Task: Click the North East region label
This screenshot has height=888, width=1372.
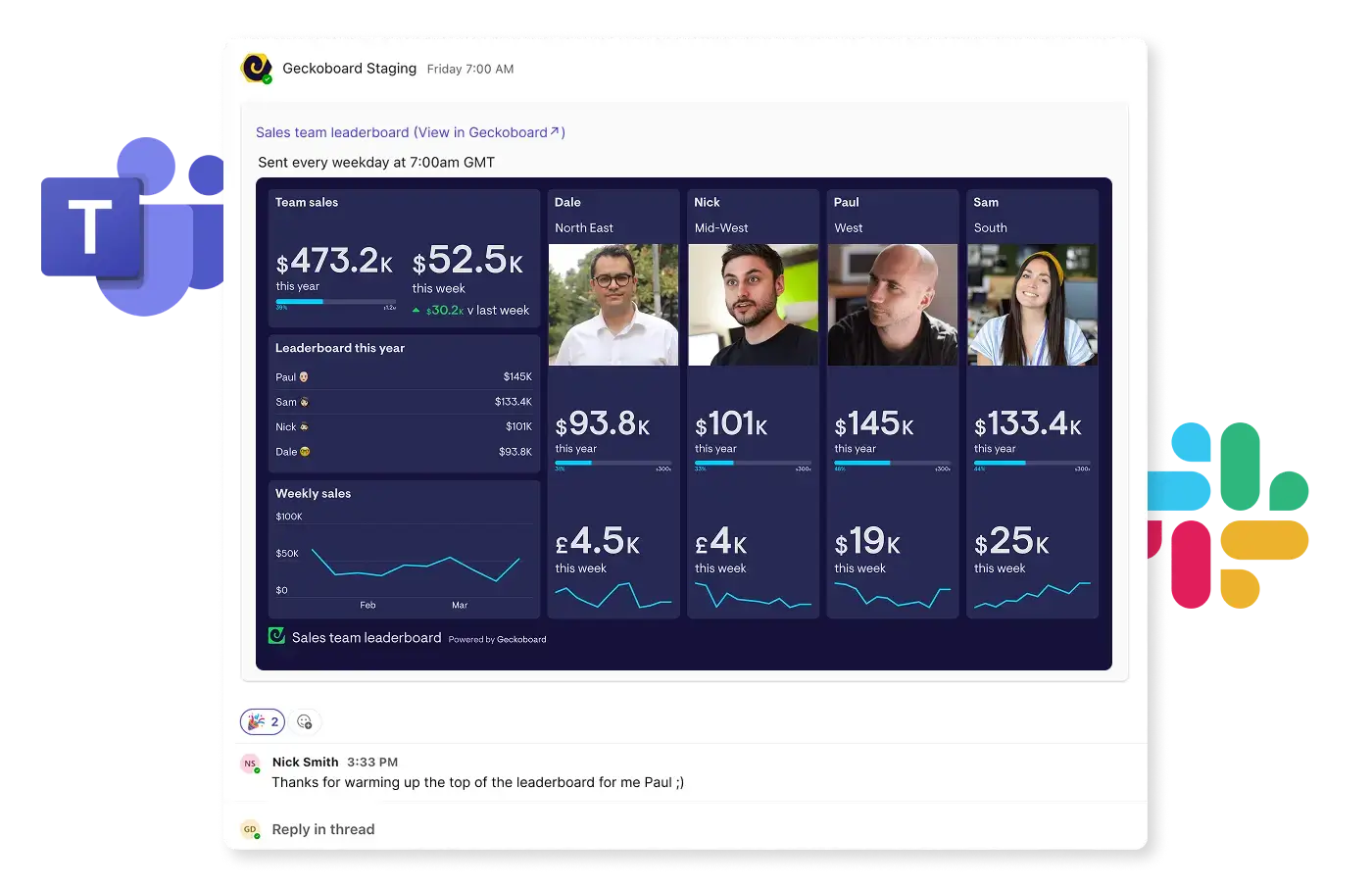Action: click(x=584, y=227)
